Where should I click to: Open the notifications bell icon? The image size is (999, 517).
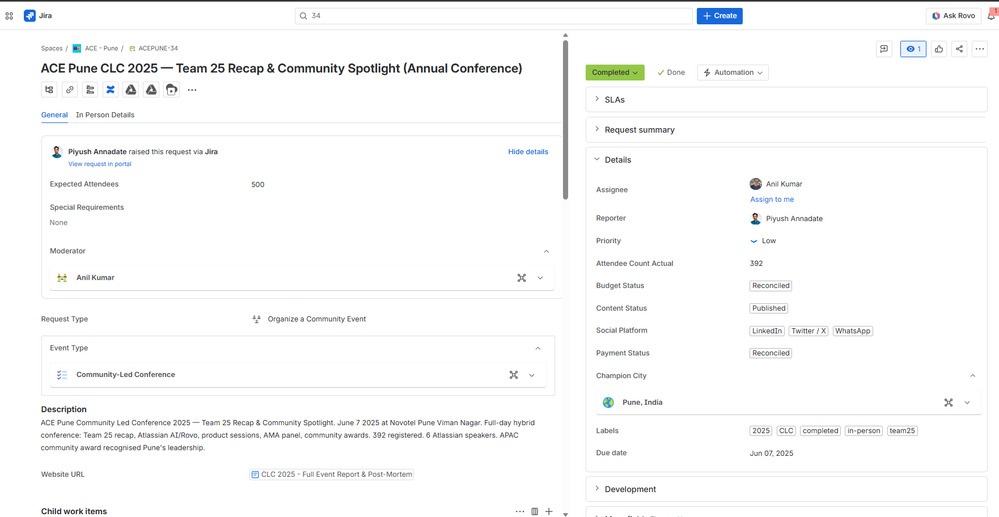pyautogui.click(x=991, y=16)
